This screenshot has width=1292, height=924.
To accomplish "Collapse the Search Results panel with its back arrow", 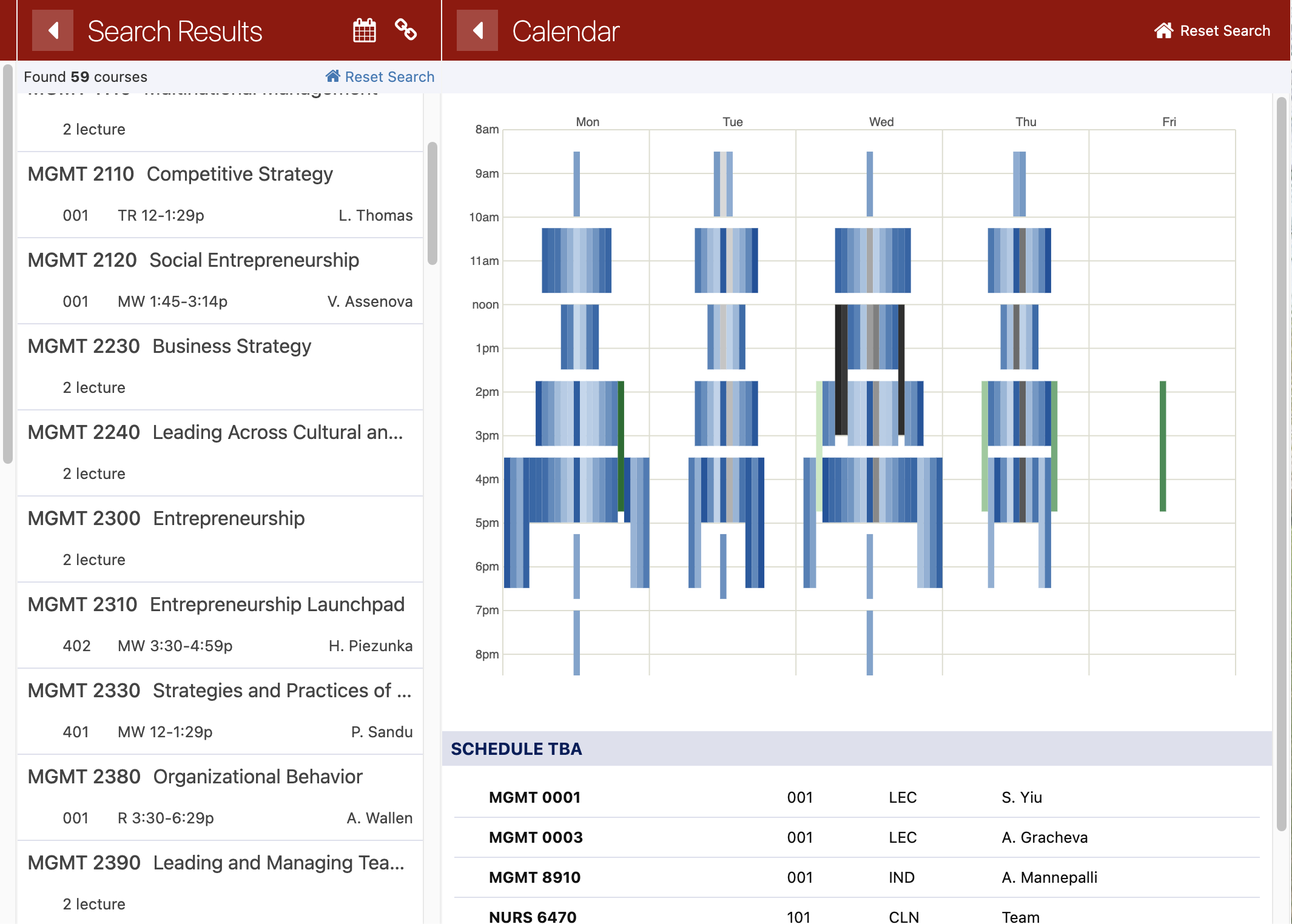I will pos(52,30).
